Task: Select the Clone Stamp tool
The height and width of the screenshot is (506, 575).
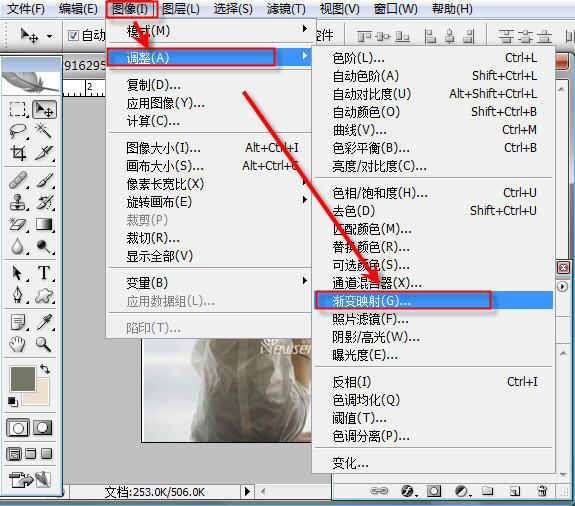Action: (x=18, y=202)
